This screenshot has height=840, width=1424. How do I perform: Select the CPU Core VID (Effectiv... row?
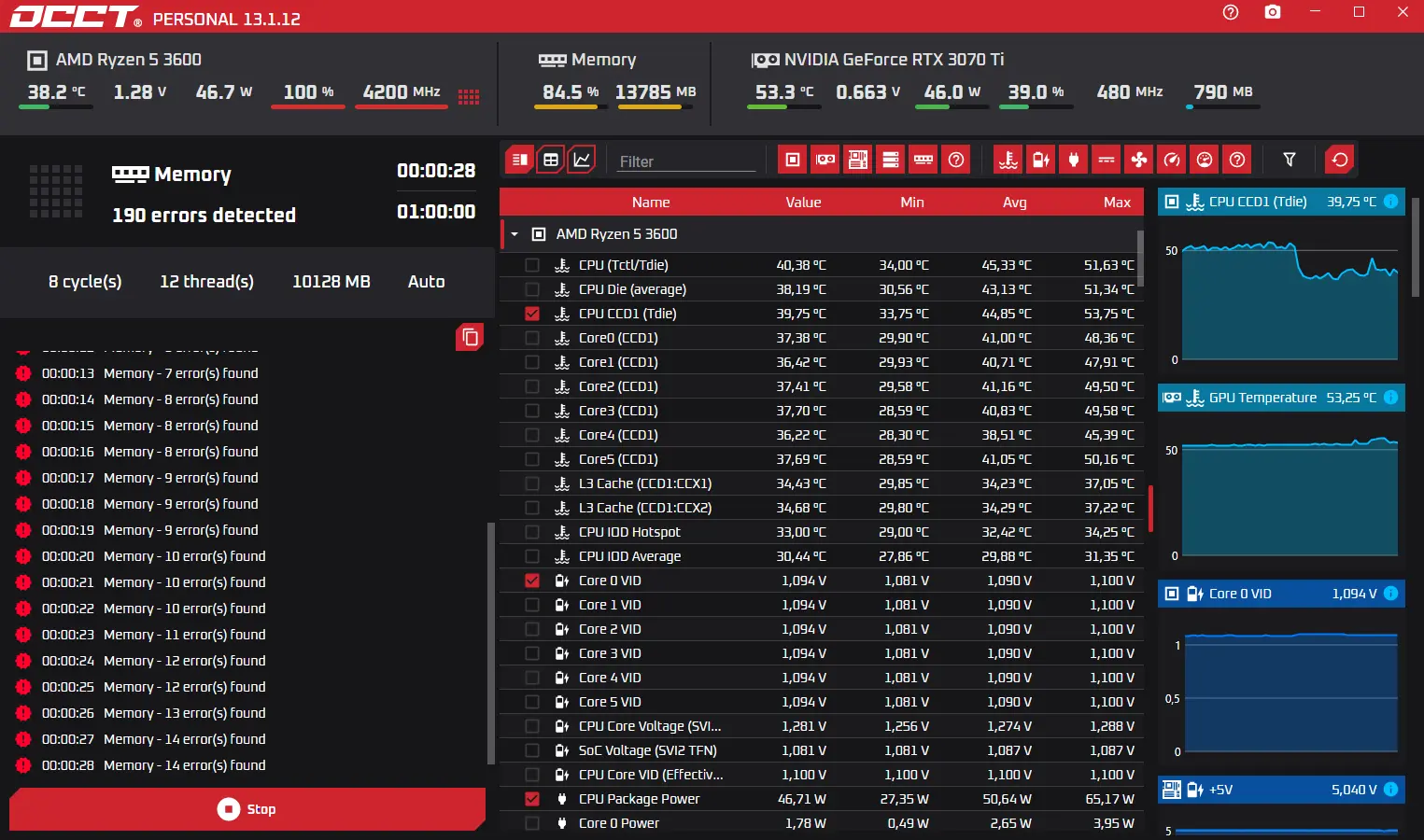[x=822, y=775]
